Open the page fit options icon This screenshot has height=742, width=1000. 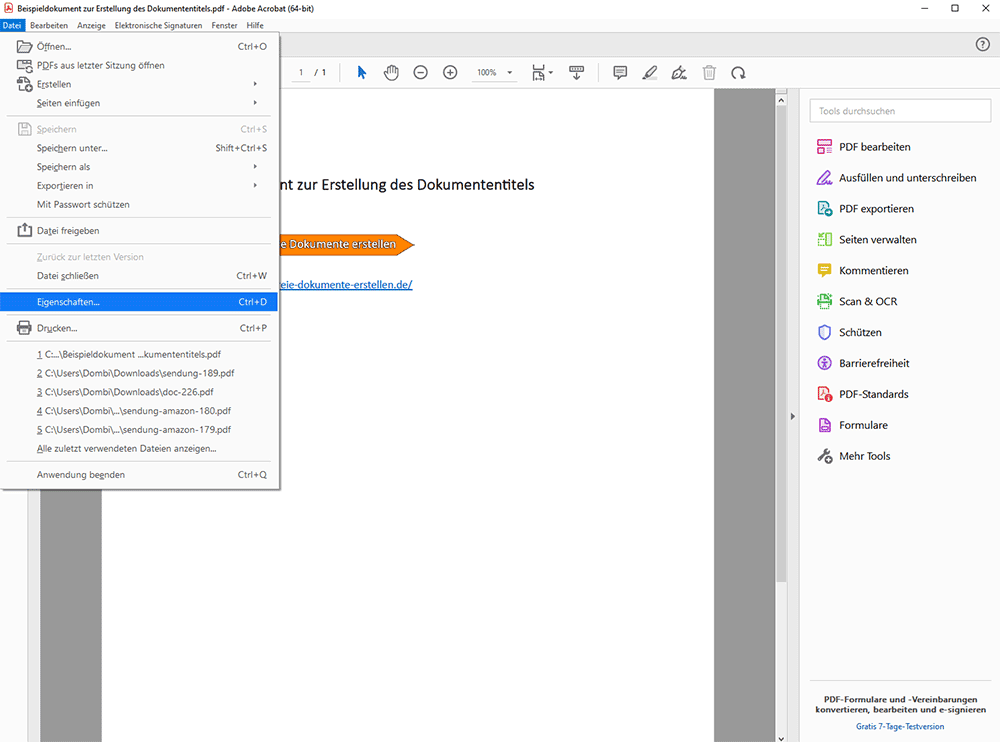tap(542, 73)
